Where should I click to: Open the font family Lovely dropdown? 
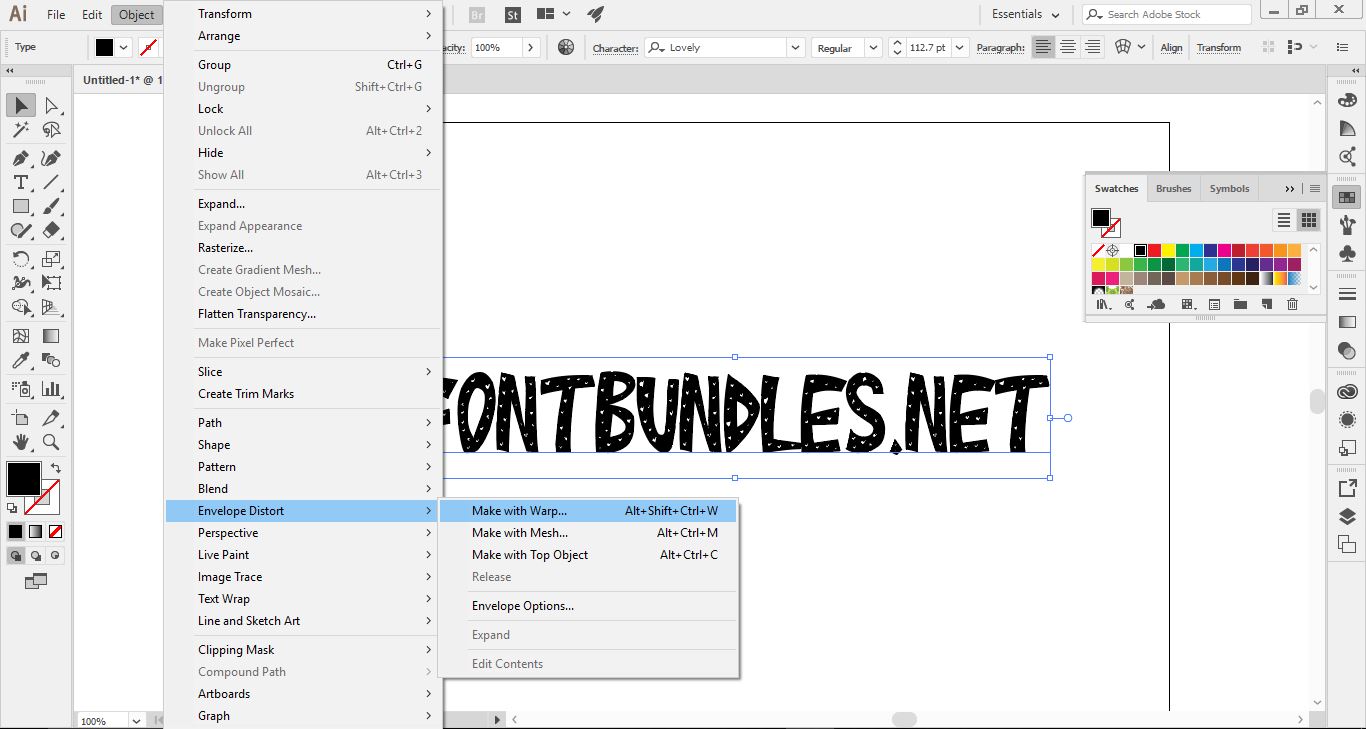[795, 47]
